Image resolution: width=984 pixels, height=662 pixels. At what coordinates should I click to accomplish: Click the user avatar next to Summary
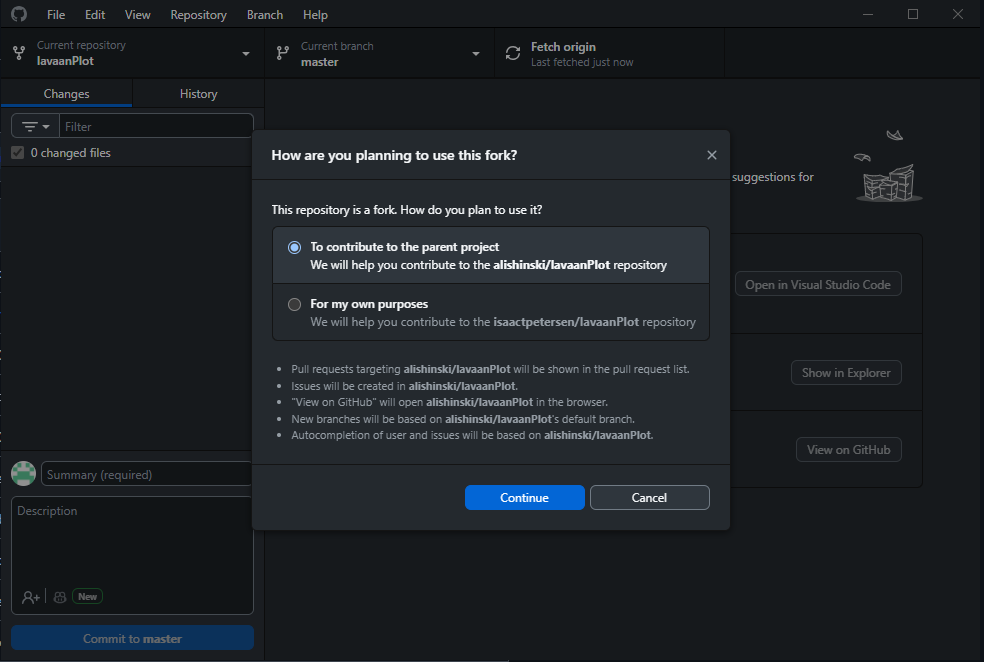click(24, 474)
